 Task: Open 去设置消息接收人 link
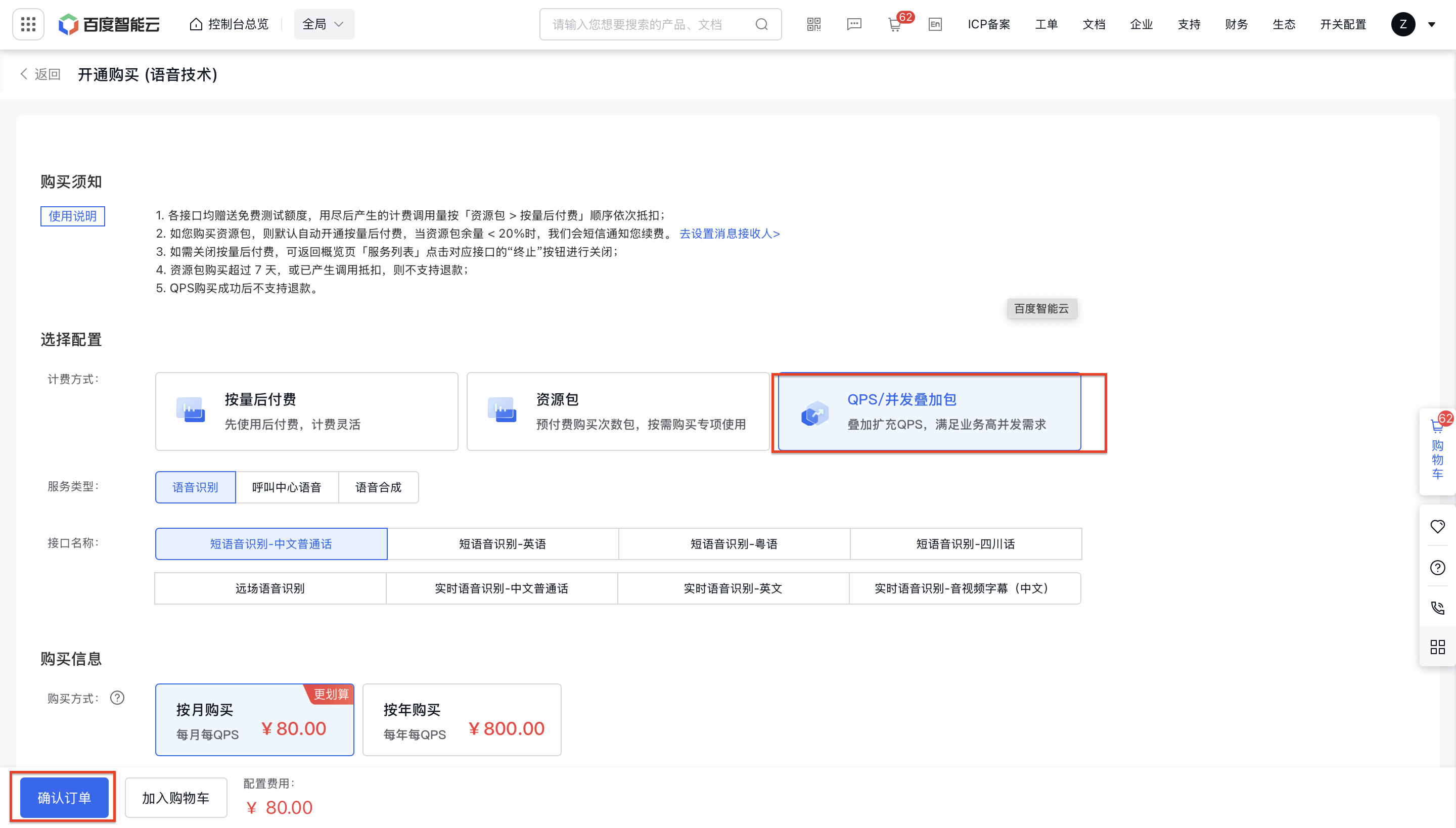730,234
